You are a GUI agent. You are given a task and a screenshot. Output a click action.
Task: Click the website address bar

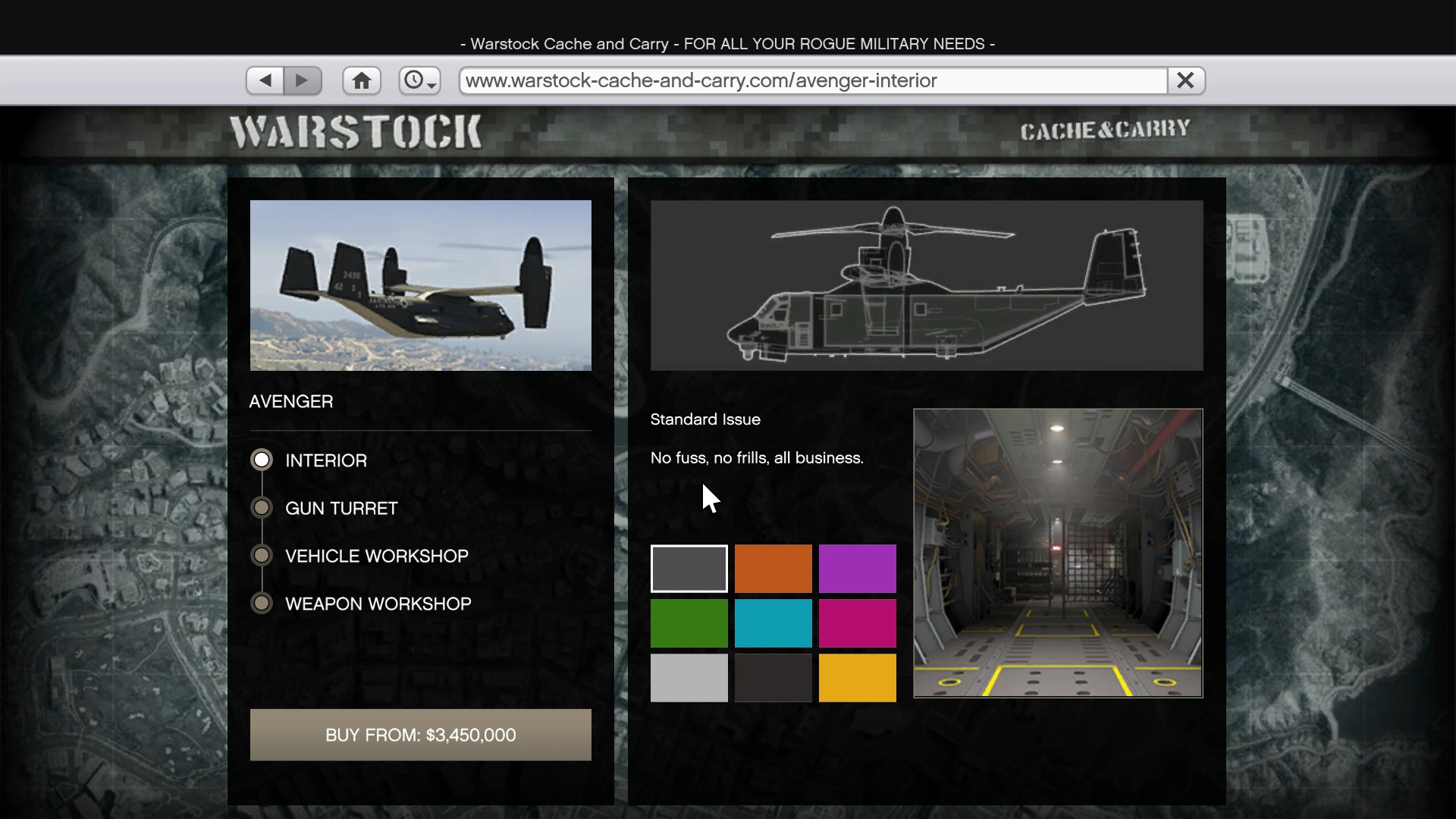811,80
